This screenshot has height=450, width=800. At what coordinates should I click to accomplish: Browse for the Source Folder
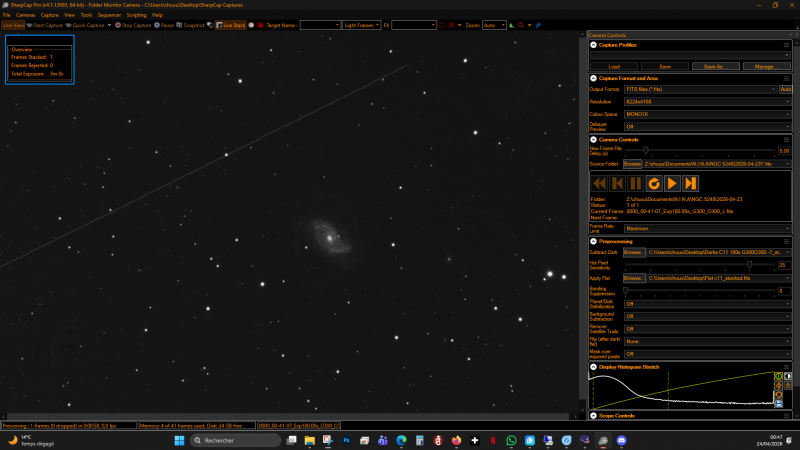tap(632, 164)
